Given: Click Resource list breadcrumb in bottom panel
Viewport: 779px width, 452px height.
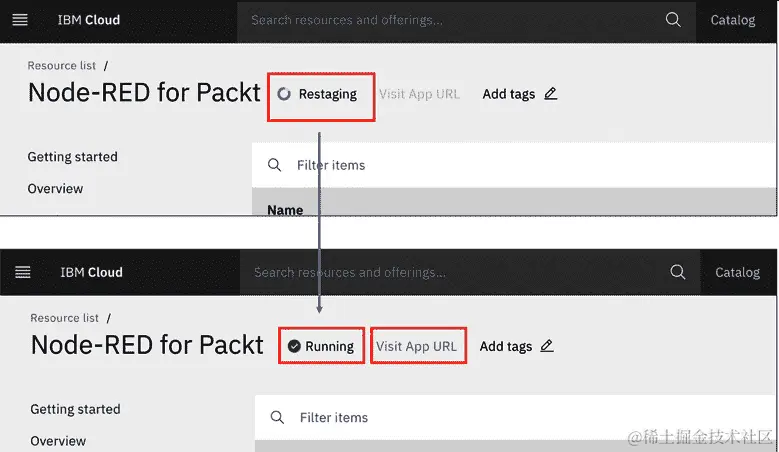Looking at the screenshot, I should (65, 318).
